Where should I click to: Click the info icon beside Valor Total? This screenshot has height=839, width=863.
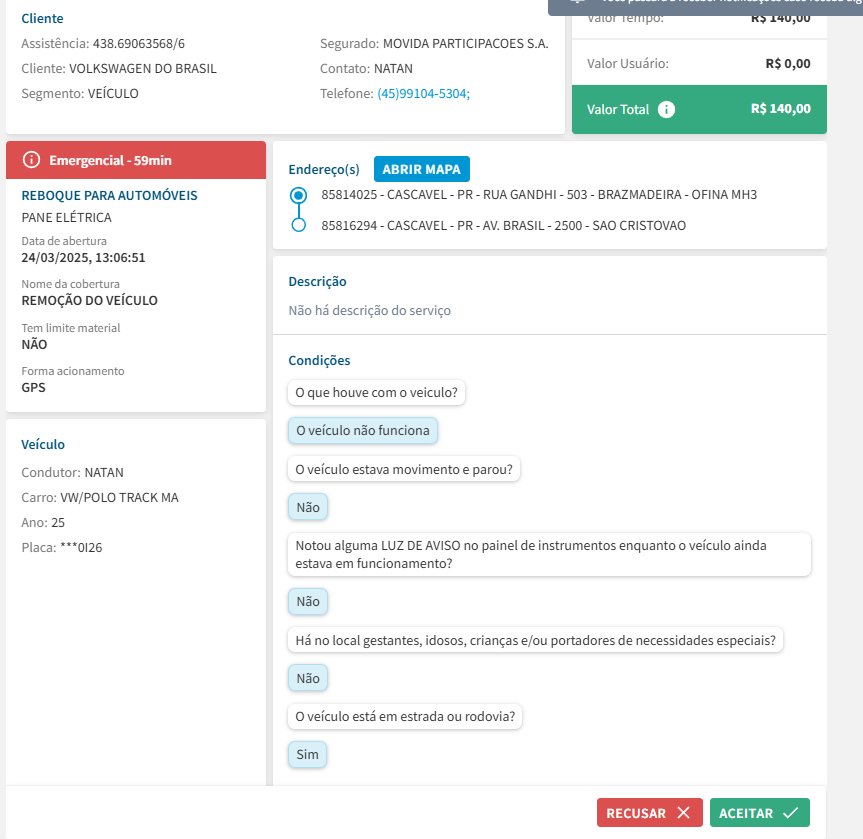667,110
